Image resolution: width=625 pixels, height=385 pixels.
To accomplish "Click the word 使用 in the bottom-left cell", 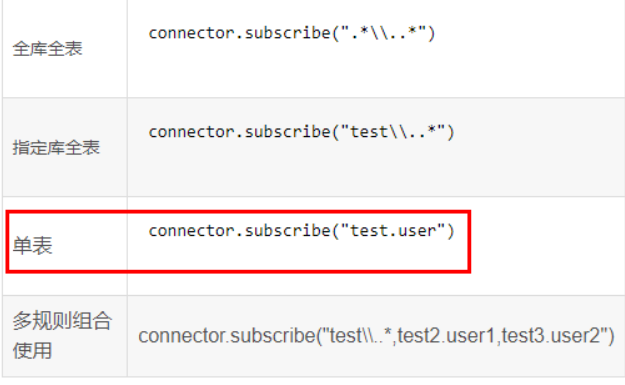I will [32, 351].
